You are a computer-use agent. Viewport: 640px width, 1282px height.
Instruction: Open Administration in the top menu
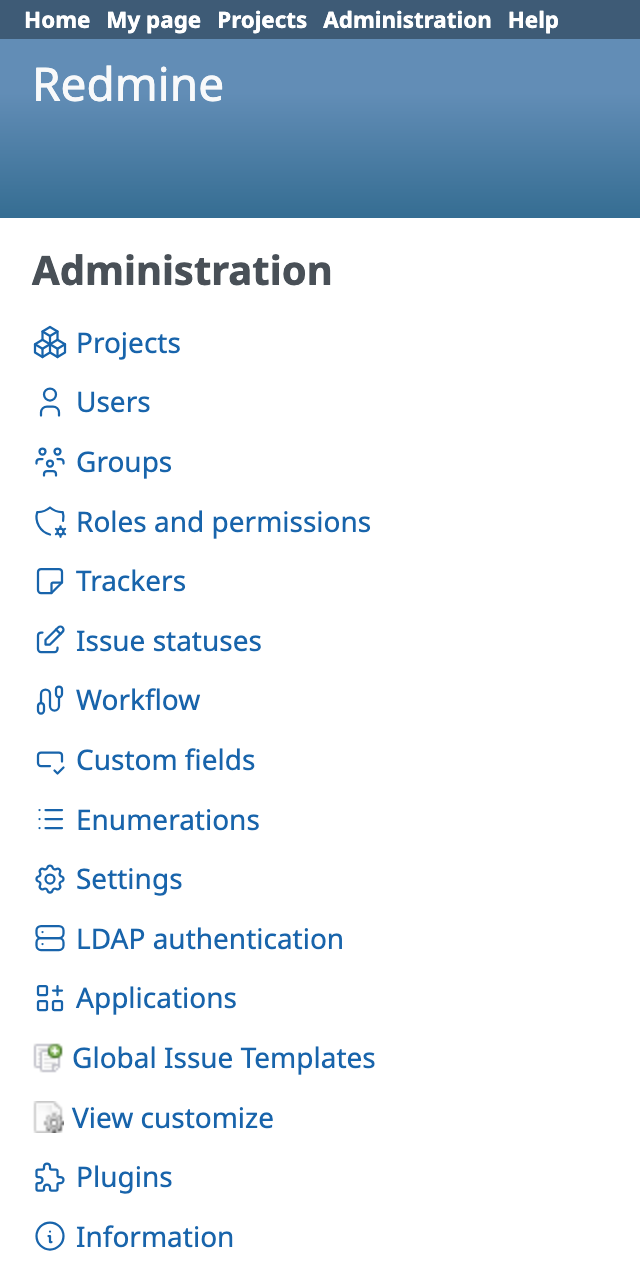tap(407, 20)
